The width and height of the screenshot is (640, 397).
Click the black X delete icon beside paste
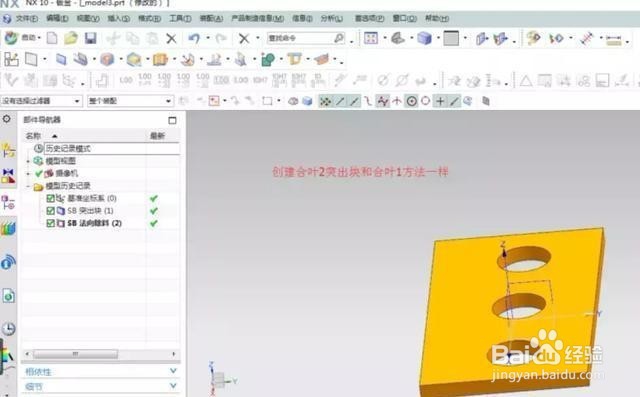[171, 39]
